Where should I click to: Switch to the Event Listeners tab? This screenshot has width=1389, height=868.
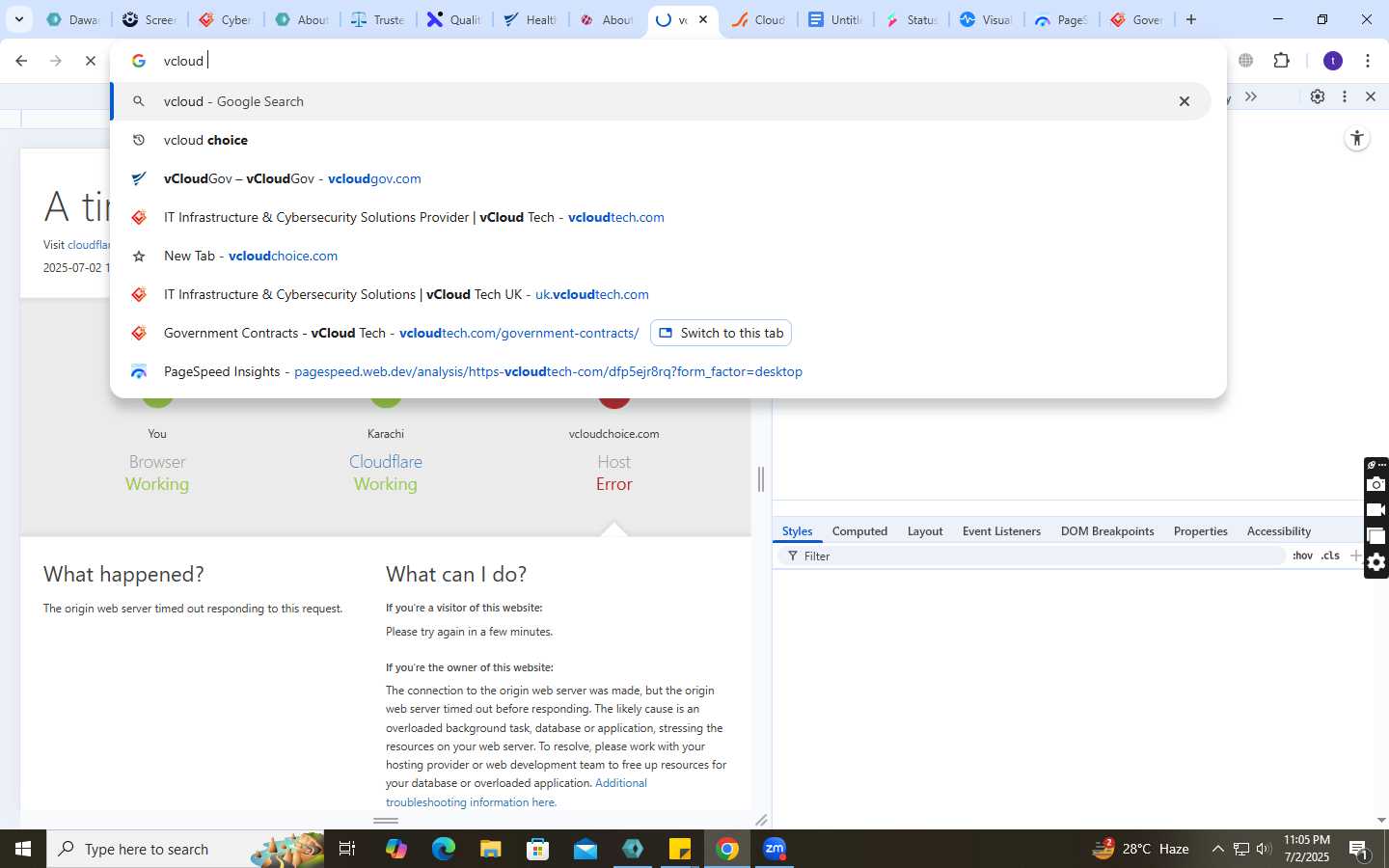click(1001, 531)
